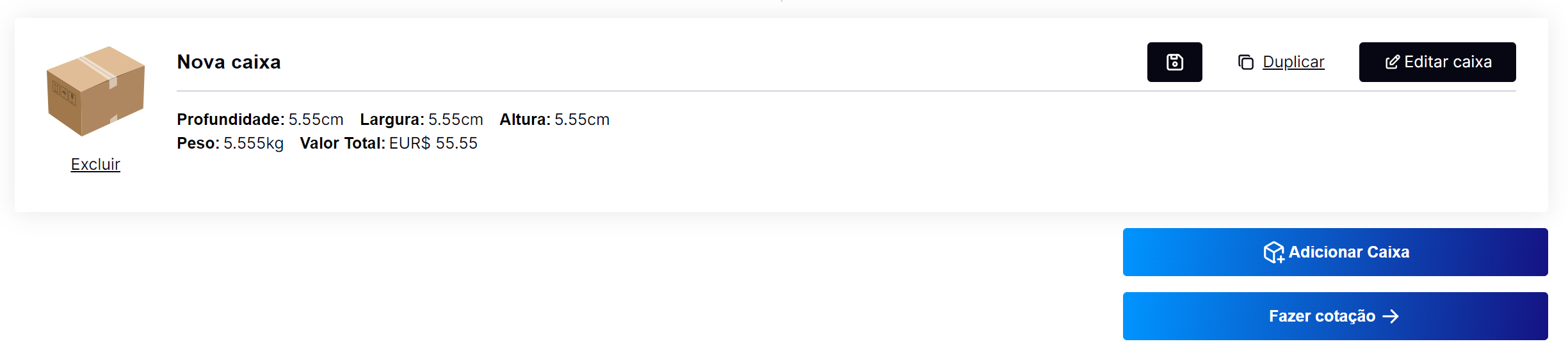Click the Altura 5.55cm value
This screenshot has height=353, width=1568.
tap(582, 120)
